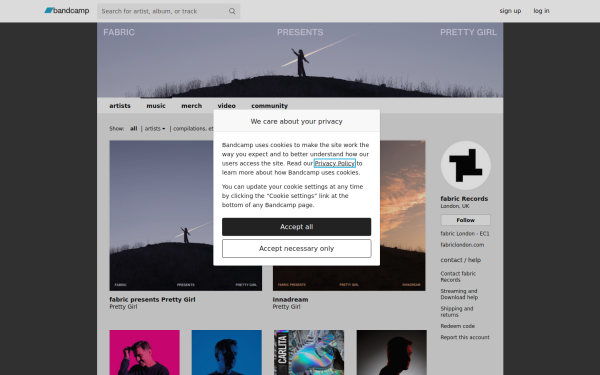Open Shipping and returns link
The width and height of the screenshot is (600, 375).
pos(457,311)
